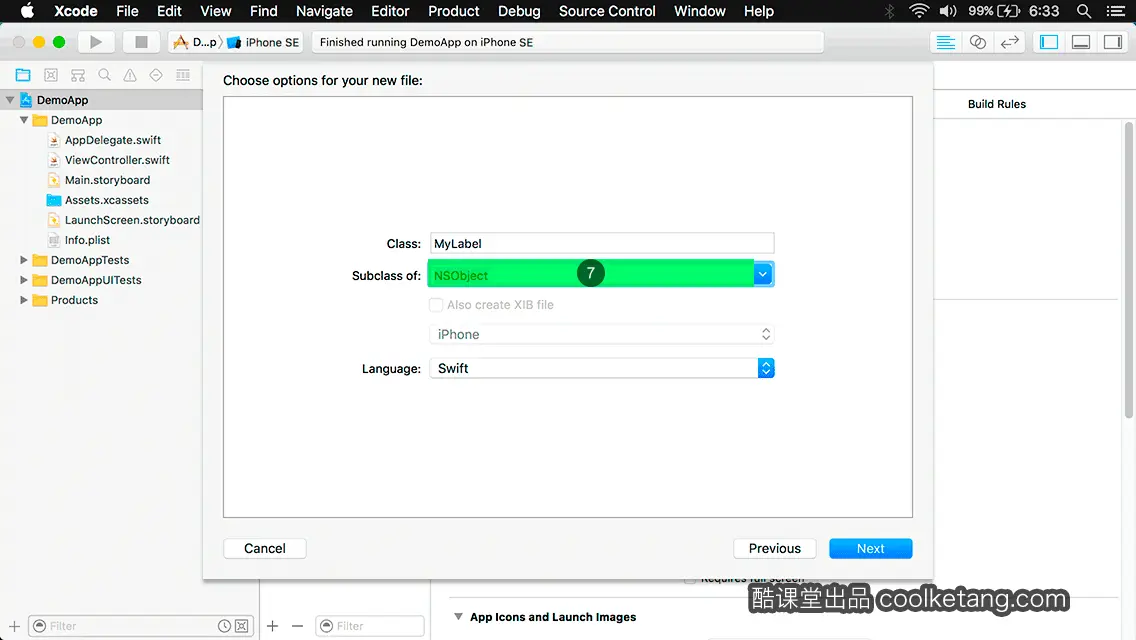Image resolution: width=1136 pixels, height=640 pixels.
Task: Open the Find navigator magnifier icon
Action: coord(104,75)
